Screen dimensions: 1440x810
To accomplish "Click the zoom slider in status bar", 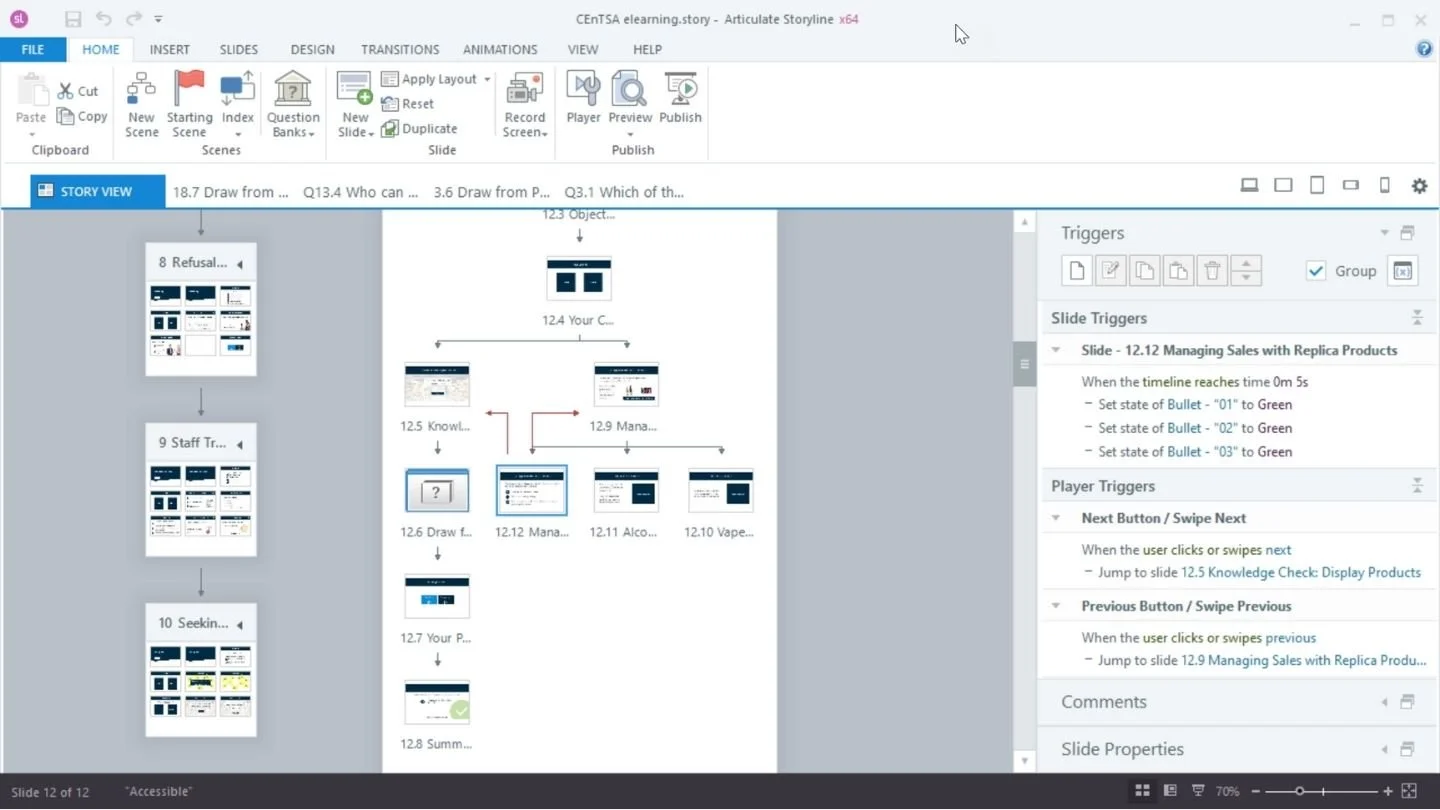I will pyautogui.click(x=1299, y=791).
